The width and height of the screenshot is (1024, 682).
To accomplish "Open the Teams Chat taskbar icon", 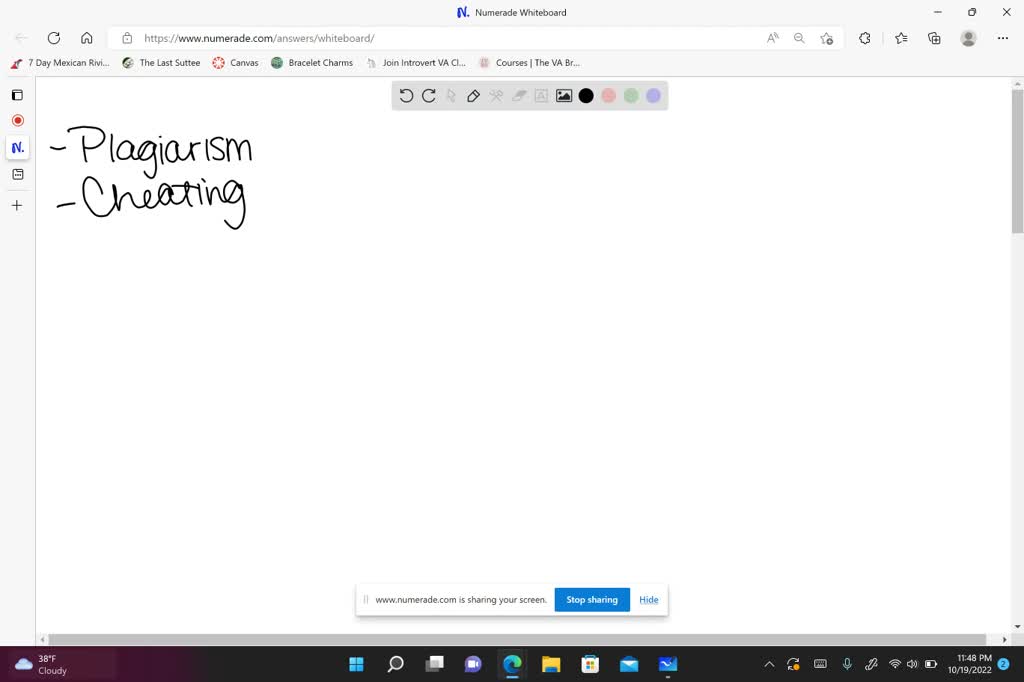I will pyautogui.click(x=473, y=664).
